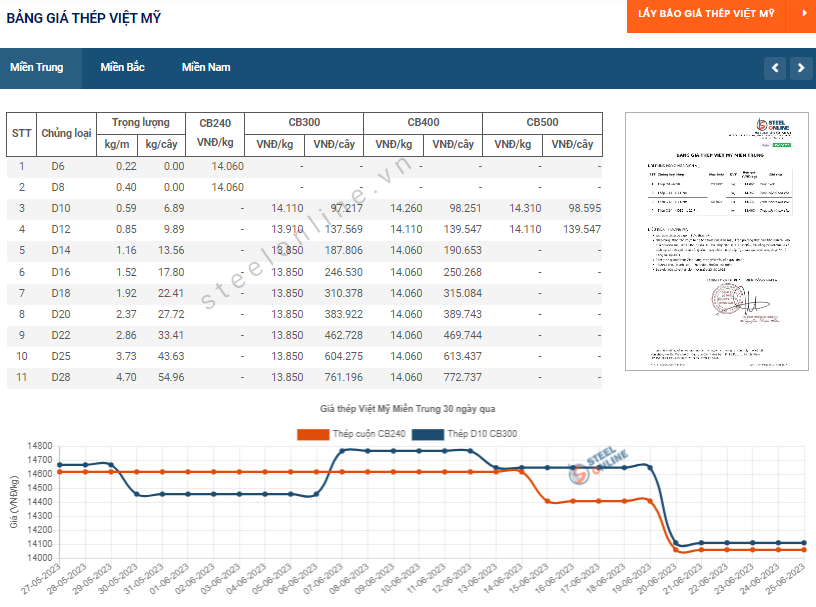The height and width of the screenshot is (607, 816).
Task: Click the CB300 column header
Action: 304,123
